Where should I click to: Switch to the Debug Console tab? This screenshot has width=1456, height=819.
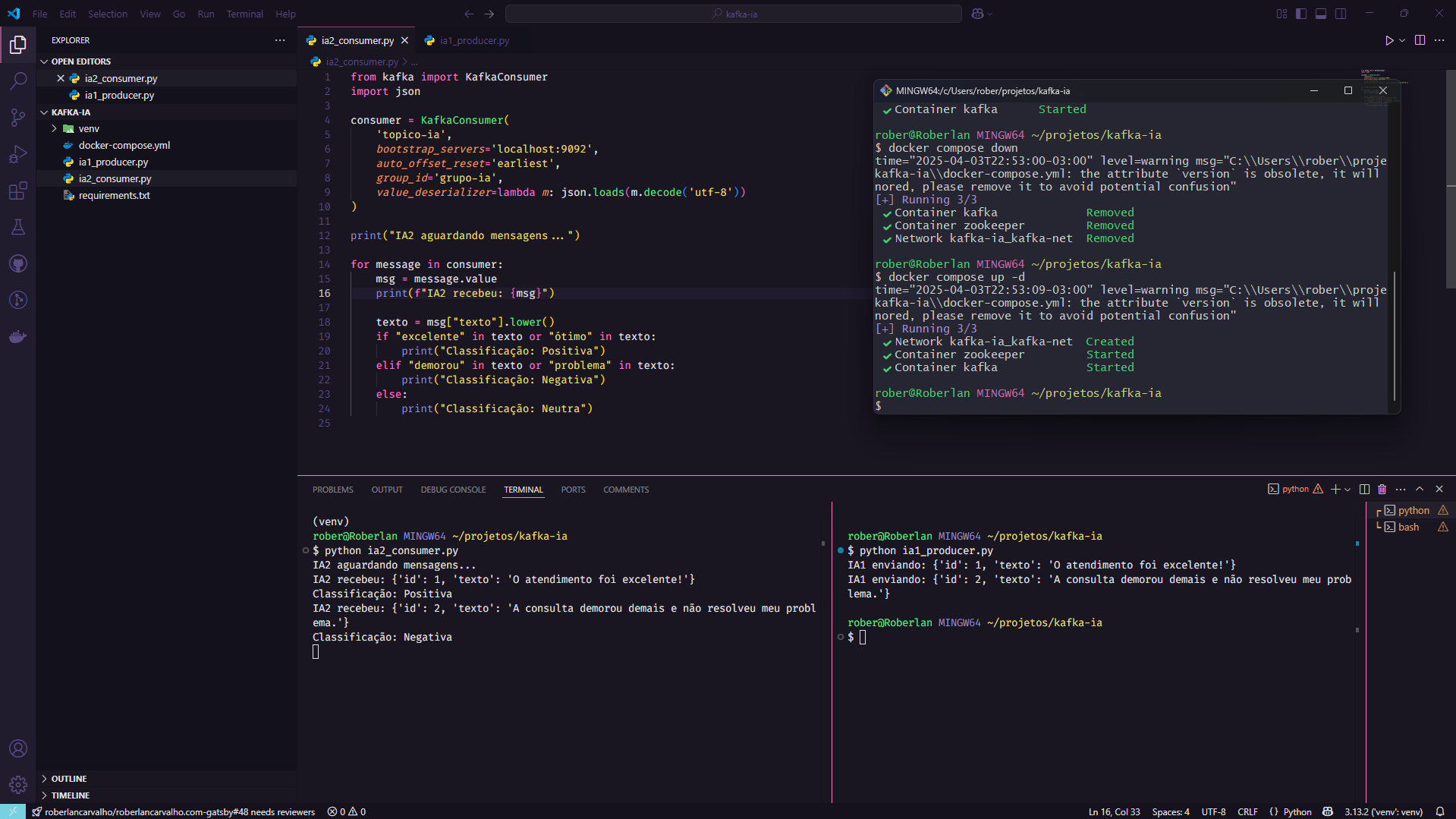click(453, 490)
